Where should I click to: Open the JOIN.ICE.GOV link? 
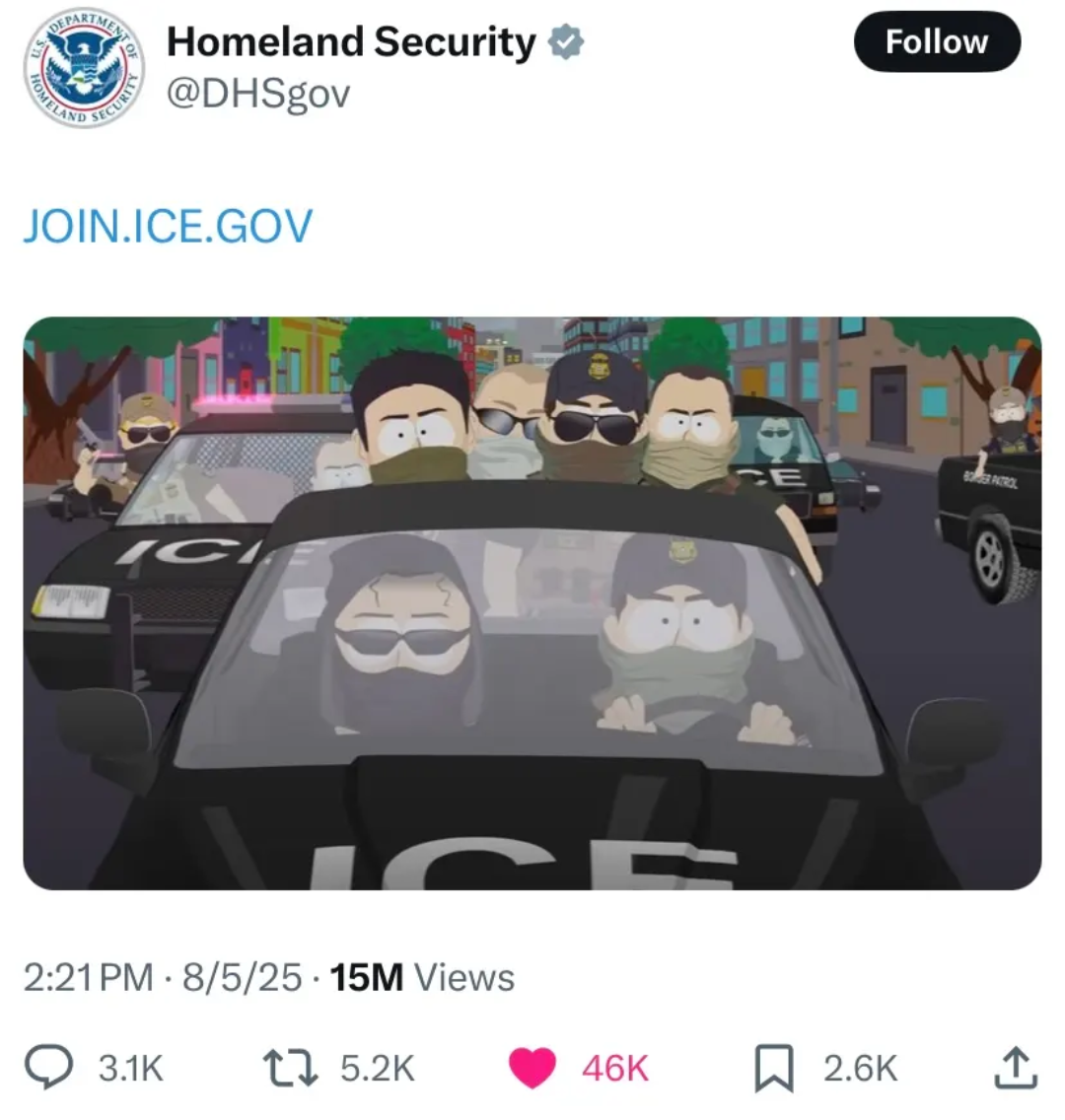pyautogui.click(x=168, y=226)
